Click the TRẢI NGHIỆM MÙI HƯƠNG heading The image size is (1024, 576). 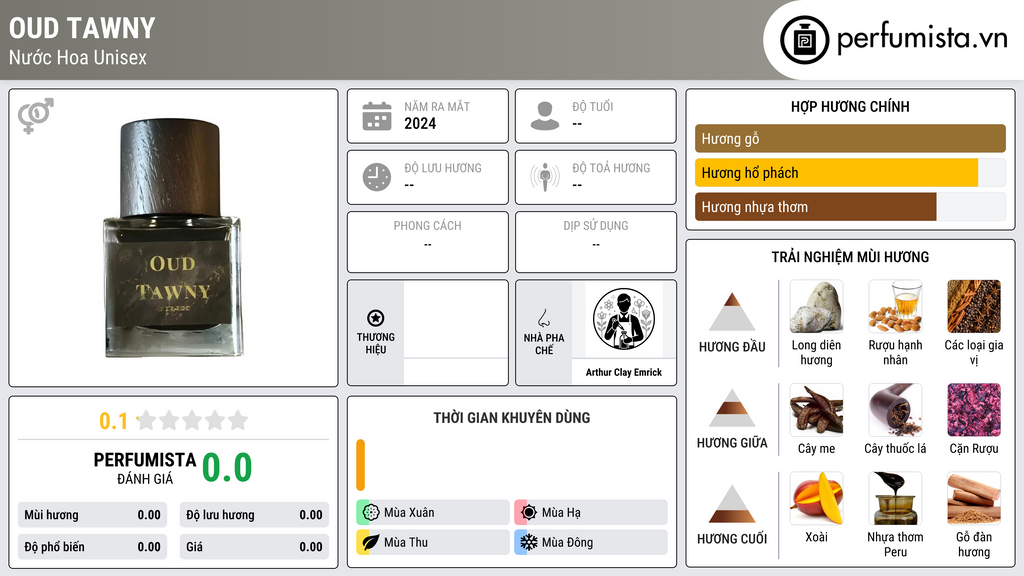tap(850, 257)
